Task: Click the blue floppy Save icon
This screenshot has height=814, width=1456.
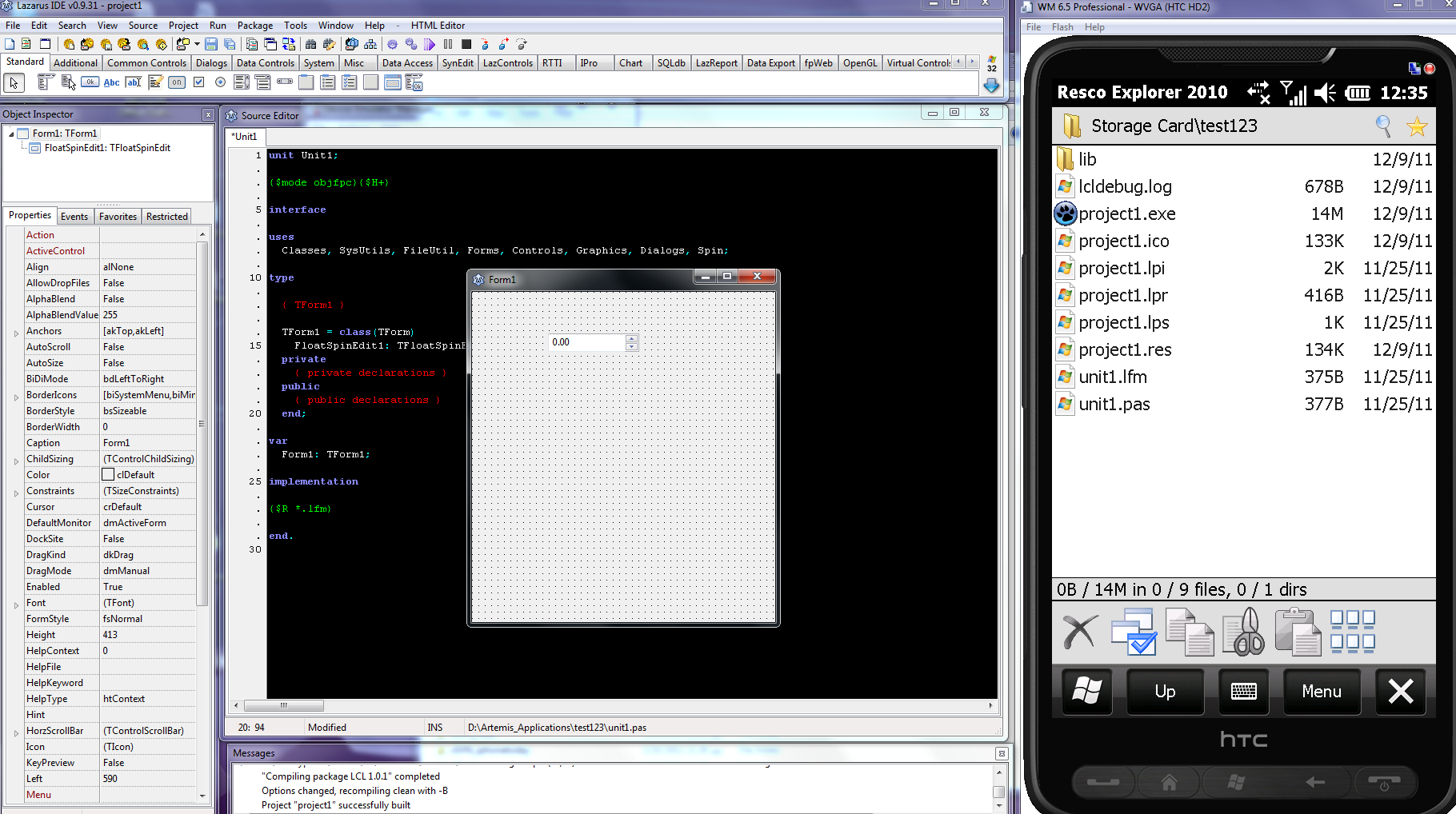Action: (x=210, y=44)
